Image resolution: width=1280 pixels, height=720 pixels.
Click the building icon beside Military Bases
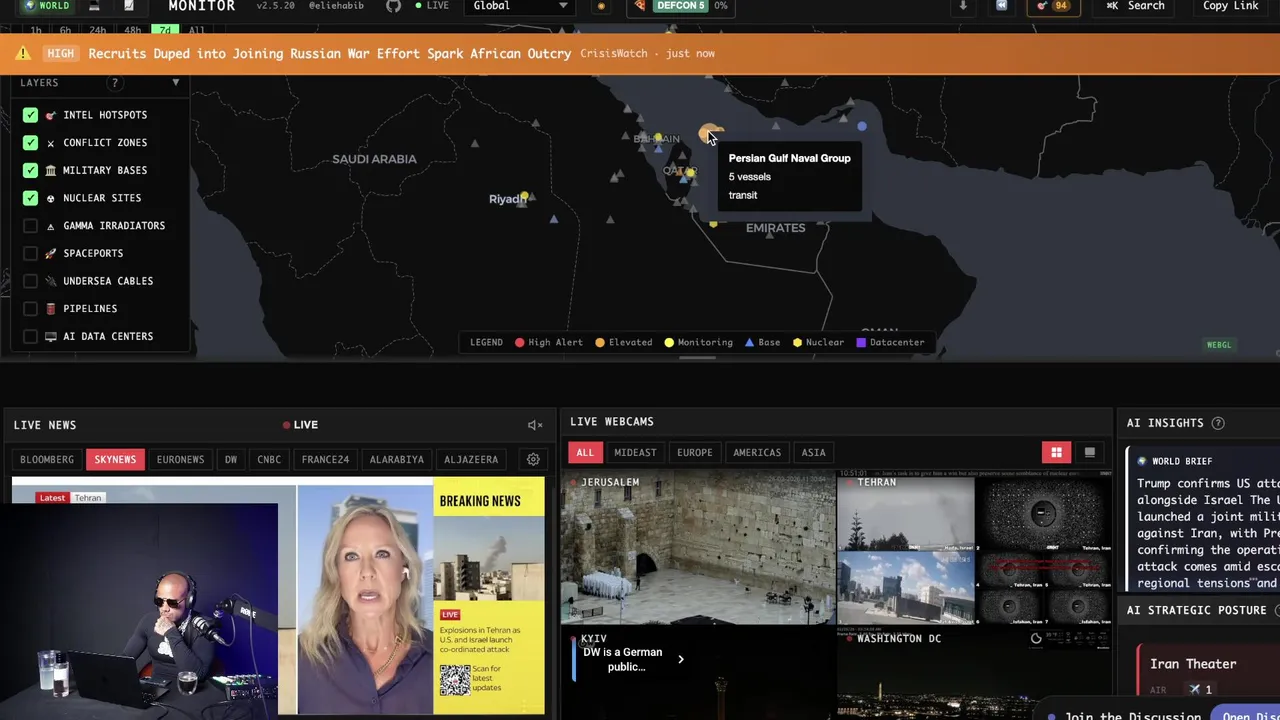[x=51, y=171]
